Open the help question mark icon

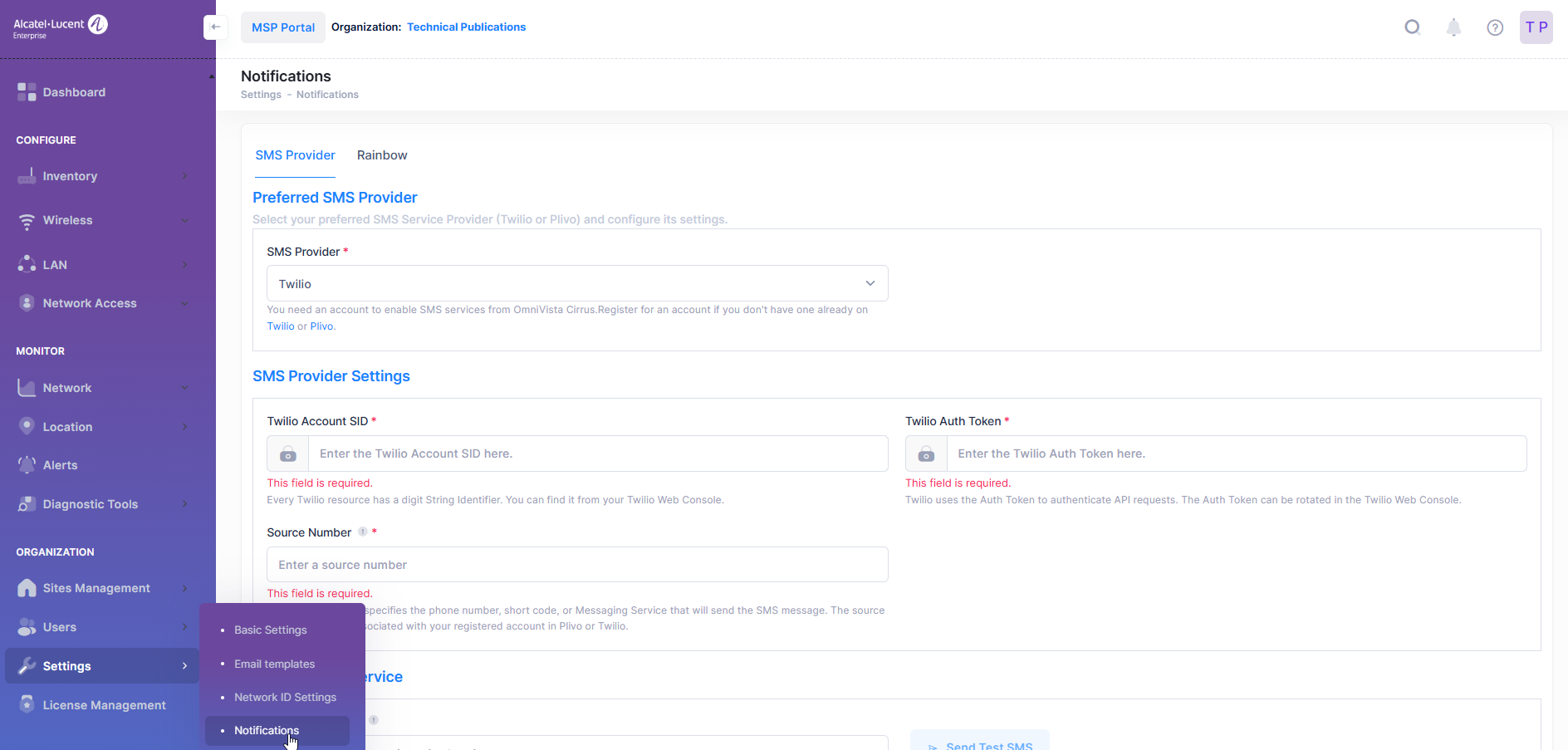tap(1495, 27)
